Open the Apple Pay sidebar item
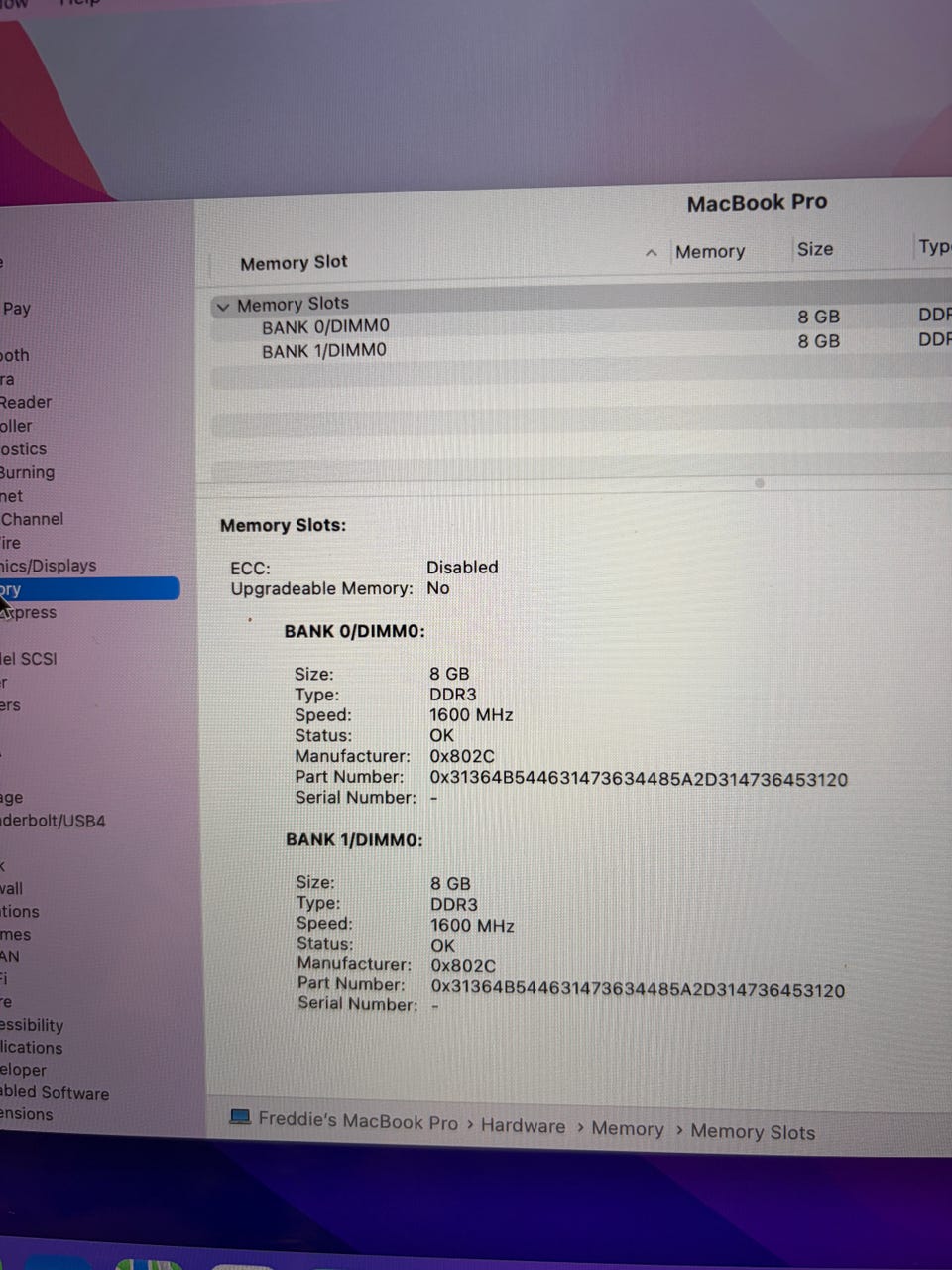952x1270 pixels. [16, 308]
